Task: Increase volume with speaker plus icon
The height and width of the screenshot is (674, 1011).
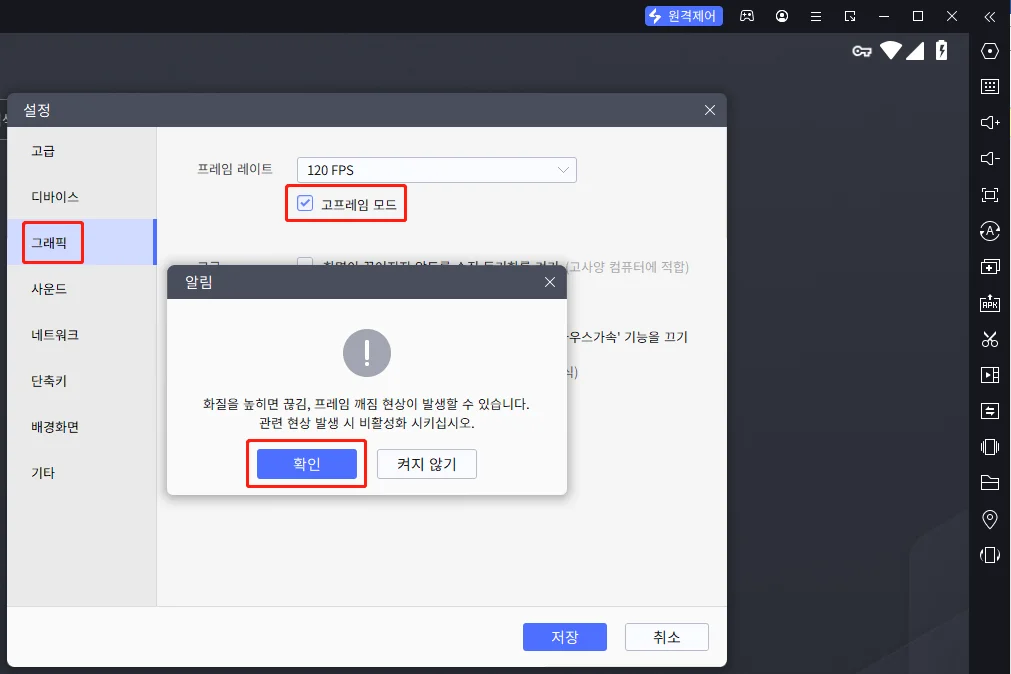Action: click(990, 123)
